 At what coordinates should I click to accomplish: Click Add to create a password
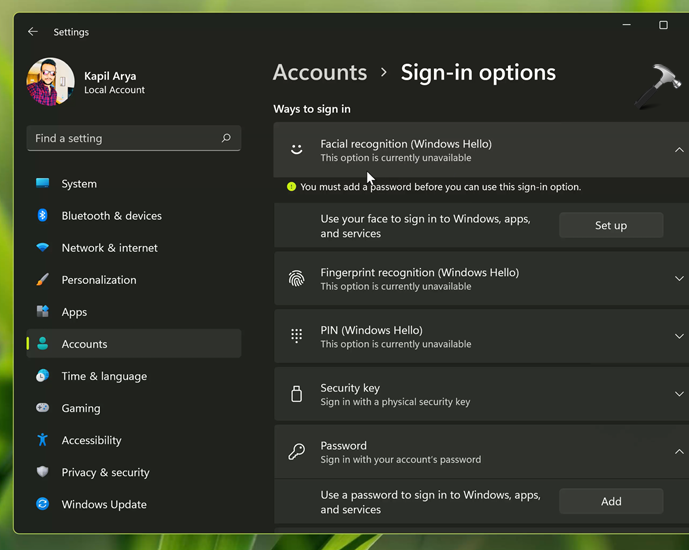click(611, 502)
